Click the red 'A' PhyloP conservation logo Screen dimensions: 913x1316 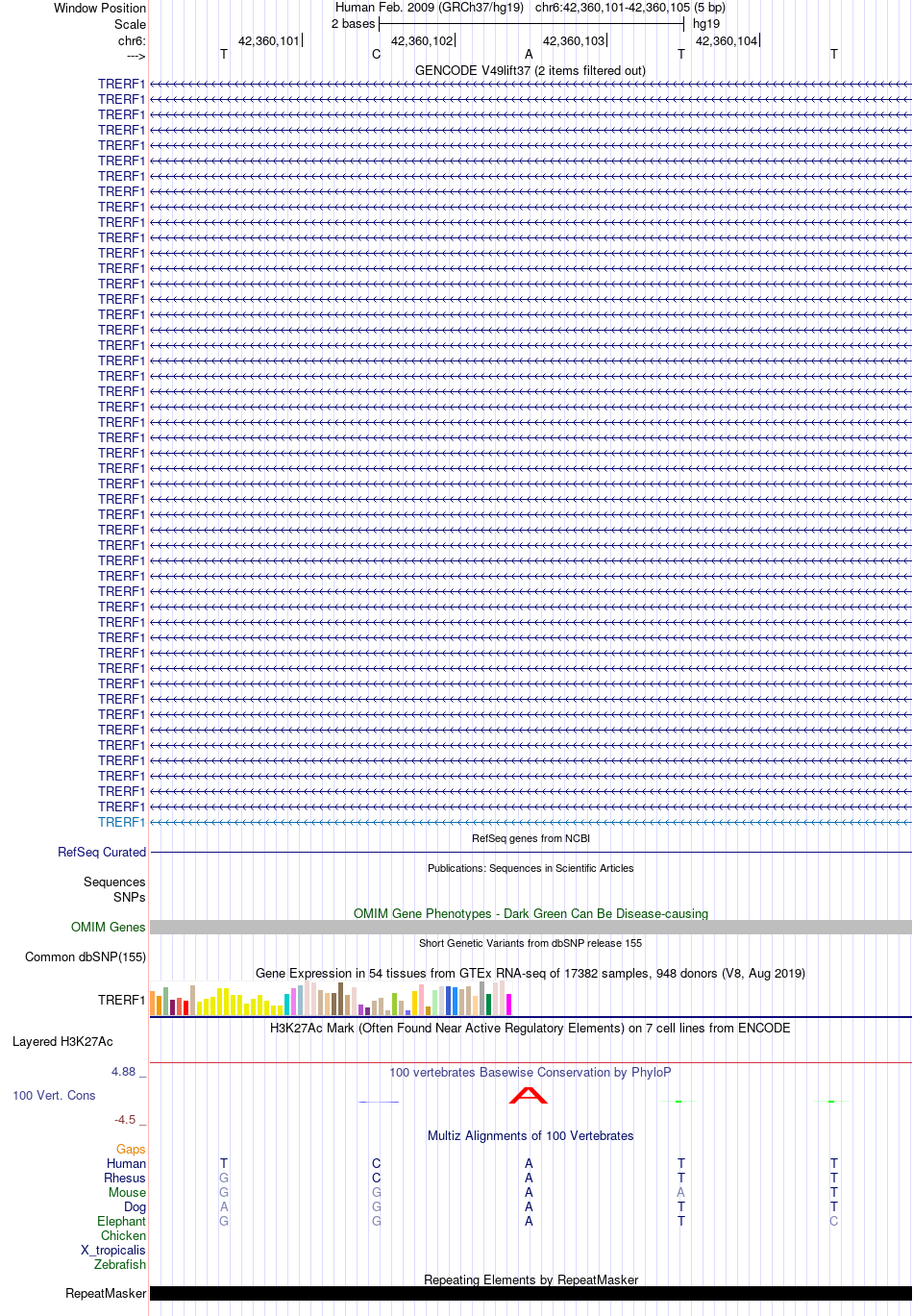pyautogui.click(x=529, y=1095)
